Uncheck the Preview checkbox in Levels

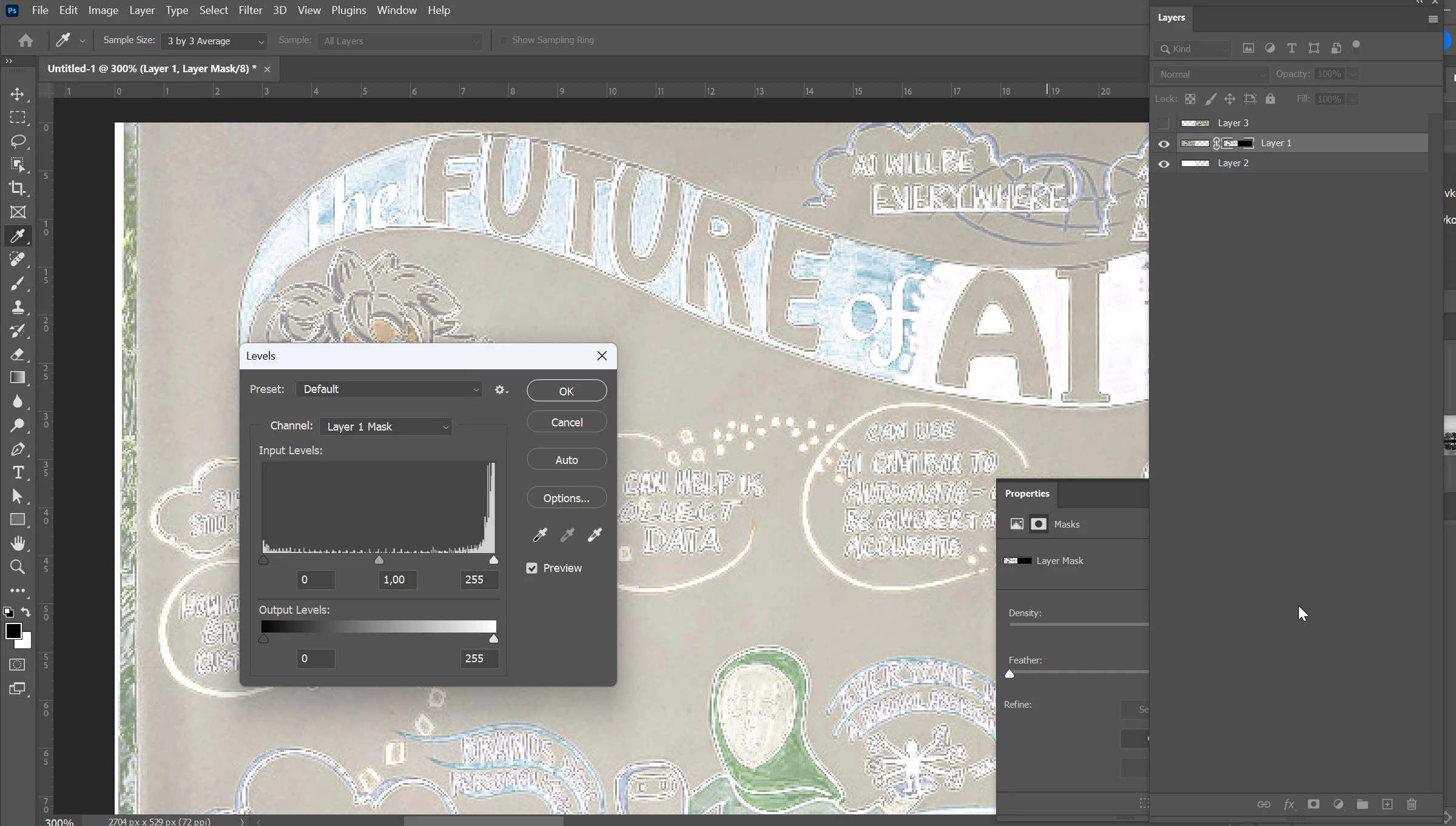(x=532, y=568)
